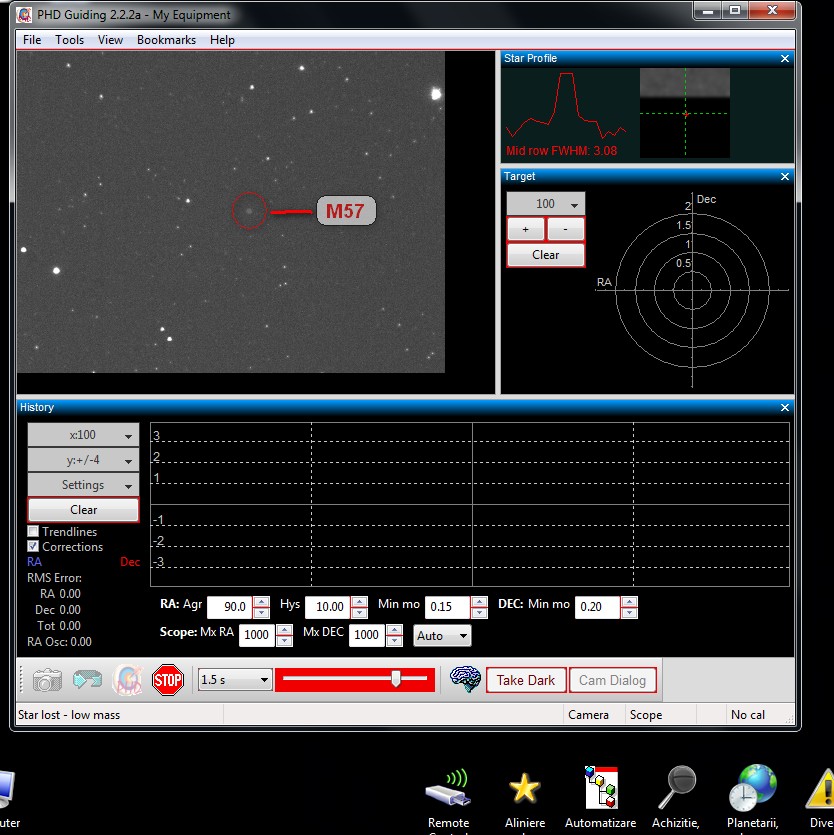This screenshot has width=834, height=835.
Task: Click the RA Min mo value field
Action: click(448, 607)
